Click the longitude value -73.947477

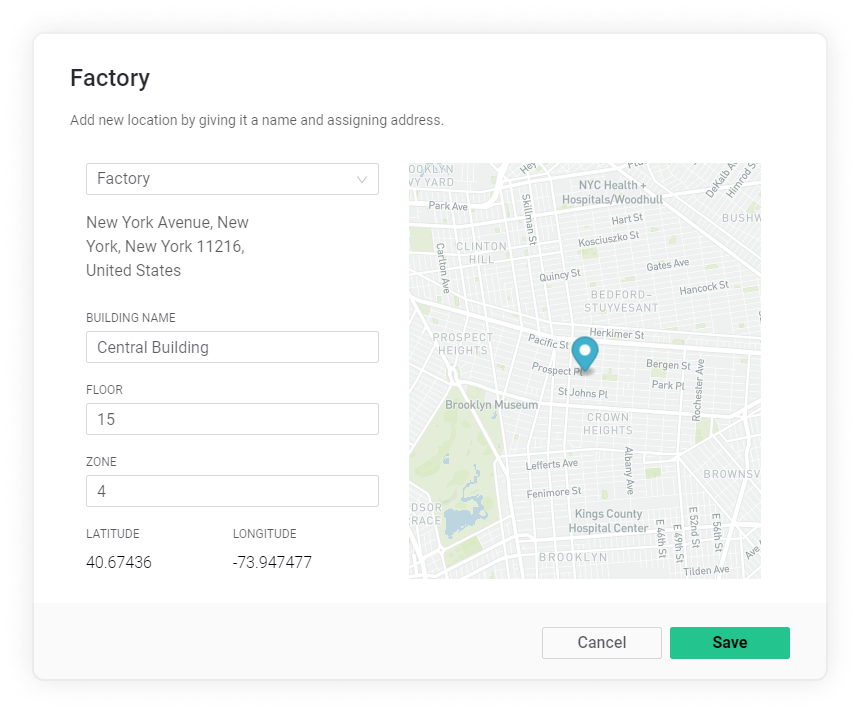point(272,563)
